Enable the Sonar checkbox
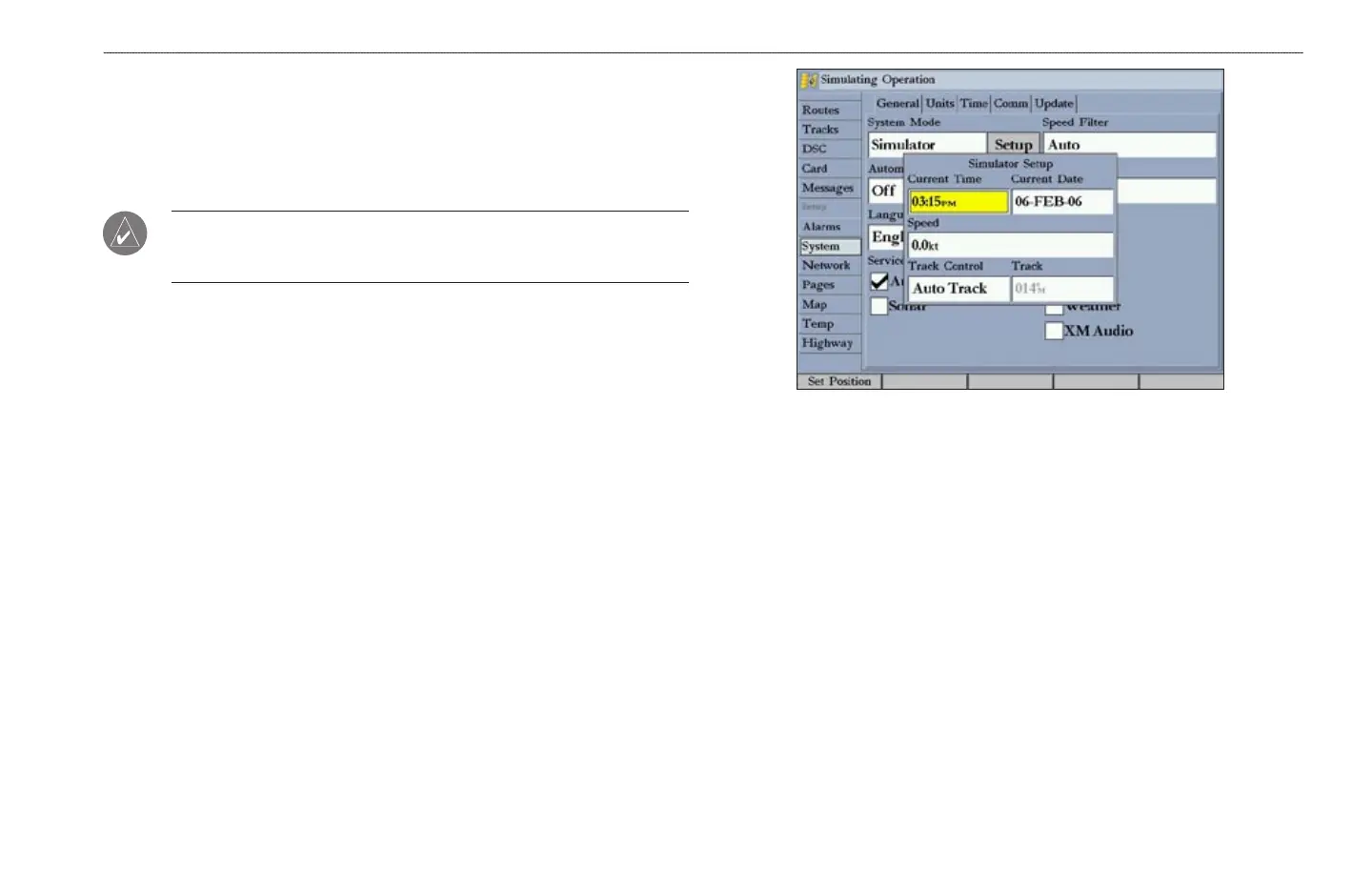1372x892 pixels. 879,307
